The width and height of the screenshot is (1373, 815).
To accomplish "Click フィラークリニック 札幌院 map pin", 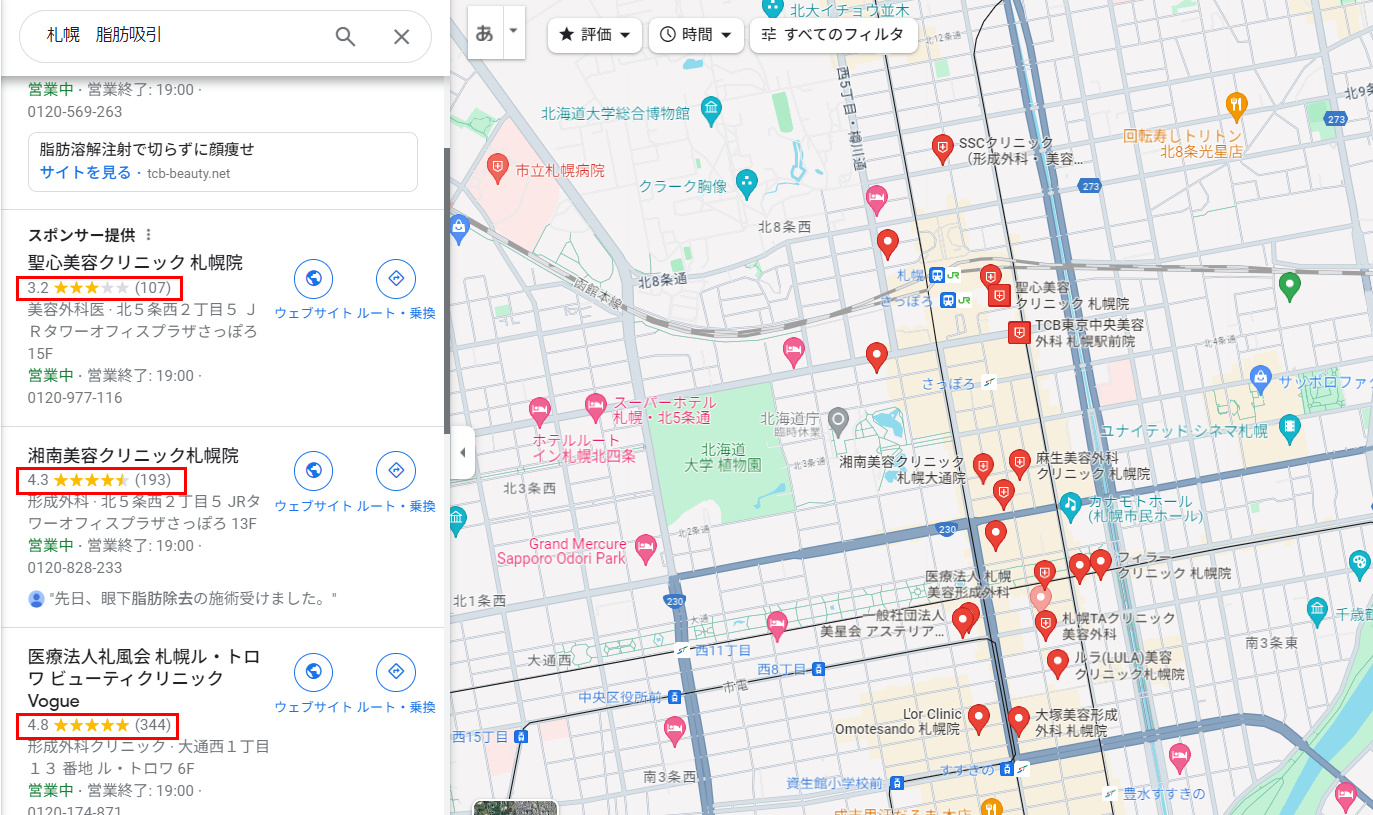I will [x=1100, y=563].
